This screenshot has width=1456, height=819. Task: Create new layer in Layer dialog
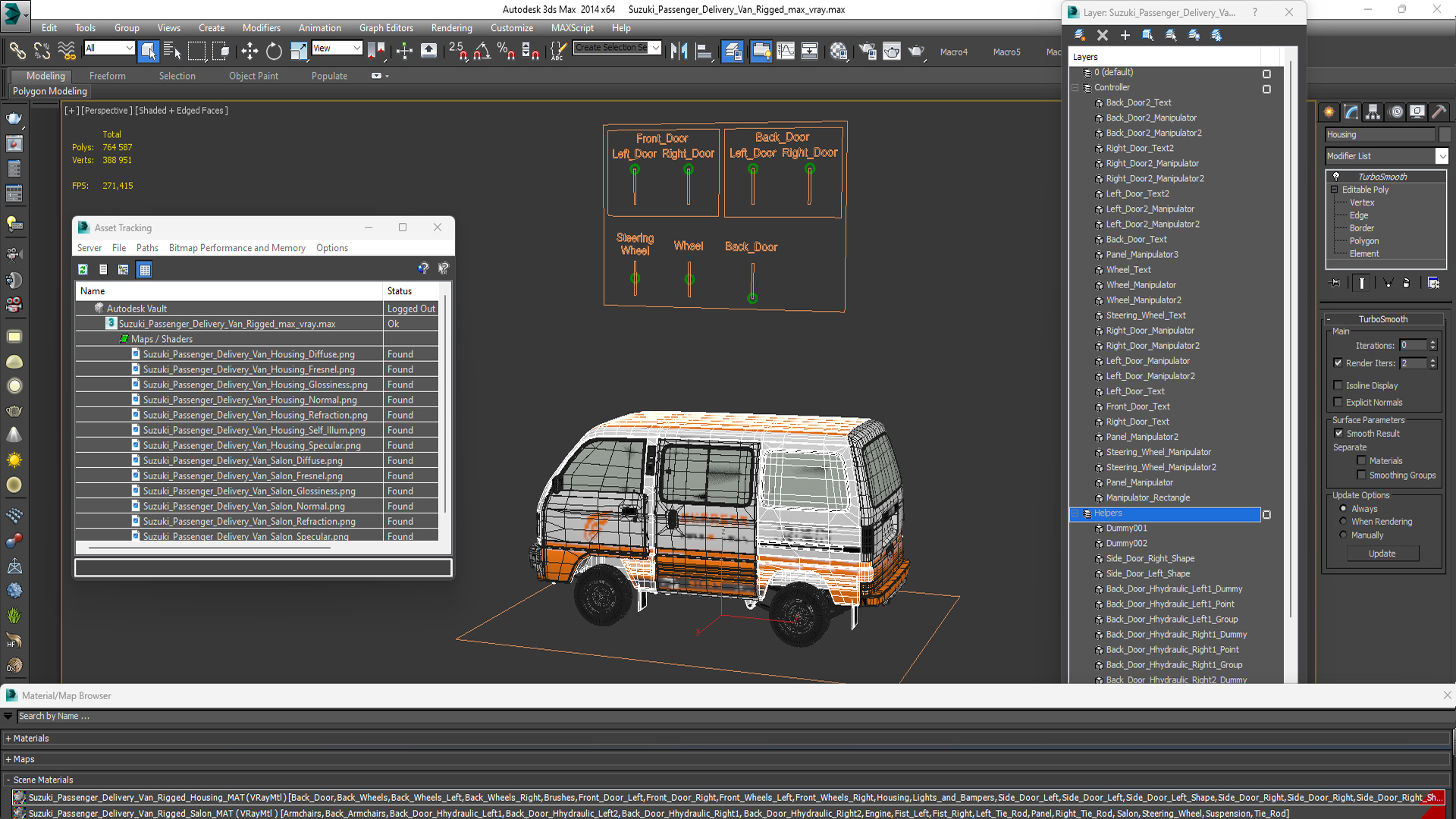(1080, 35)
